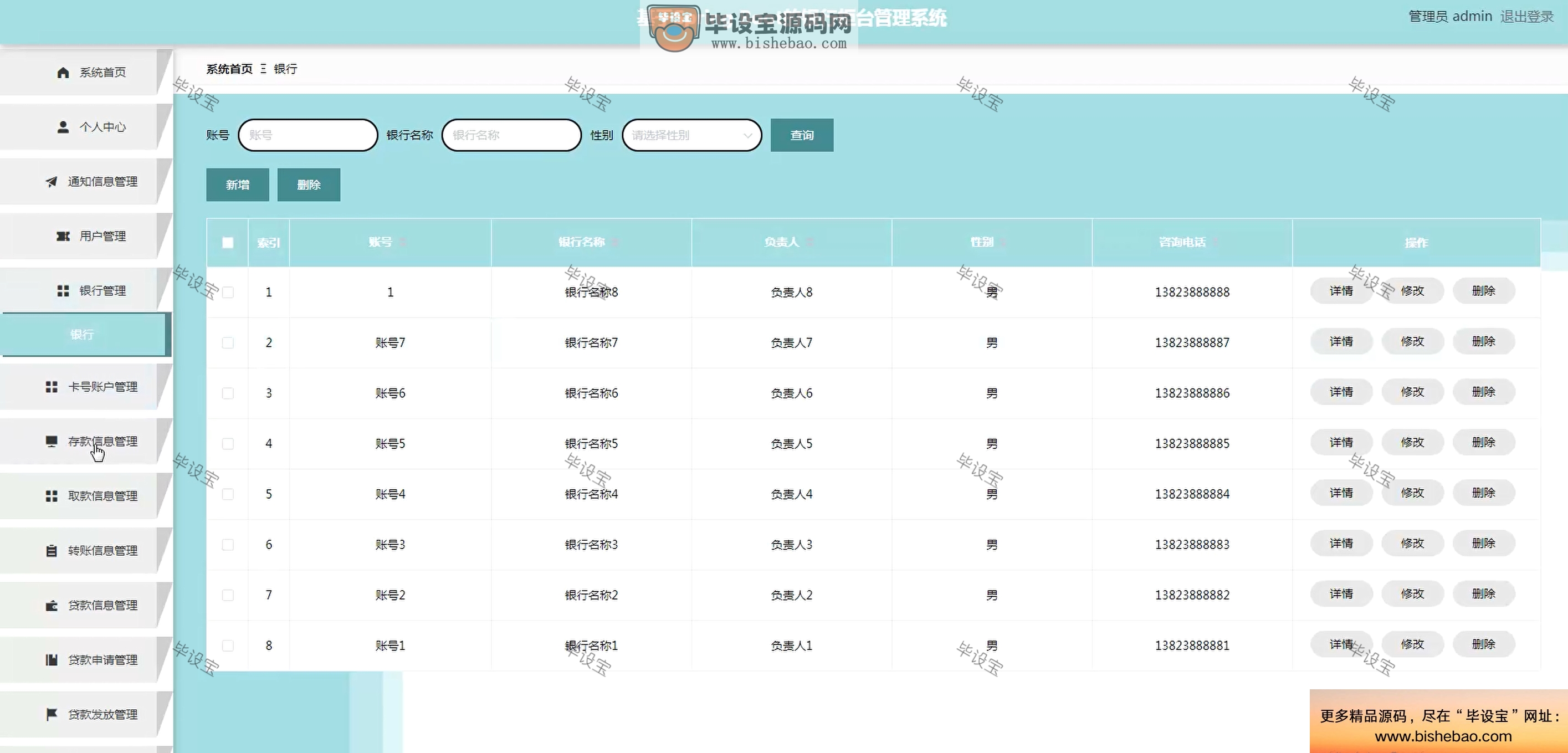The image size is (1568, 753).
Task: Click 修改 for 银行名称4 row
Action: point(1412,493)
